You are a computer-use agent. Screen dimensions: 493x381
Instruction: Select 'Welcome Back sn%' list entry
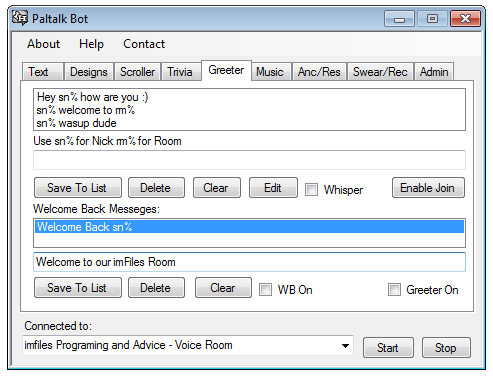point(249,227)
